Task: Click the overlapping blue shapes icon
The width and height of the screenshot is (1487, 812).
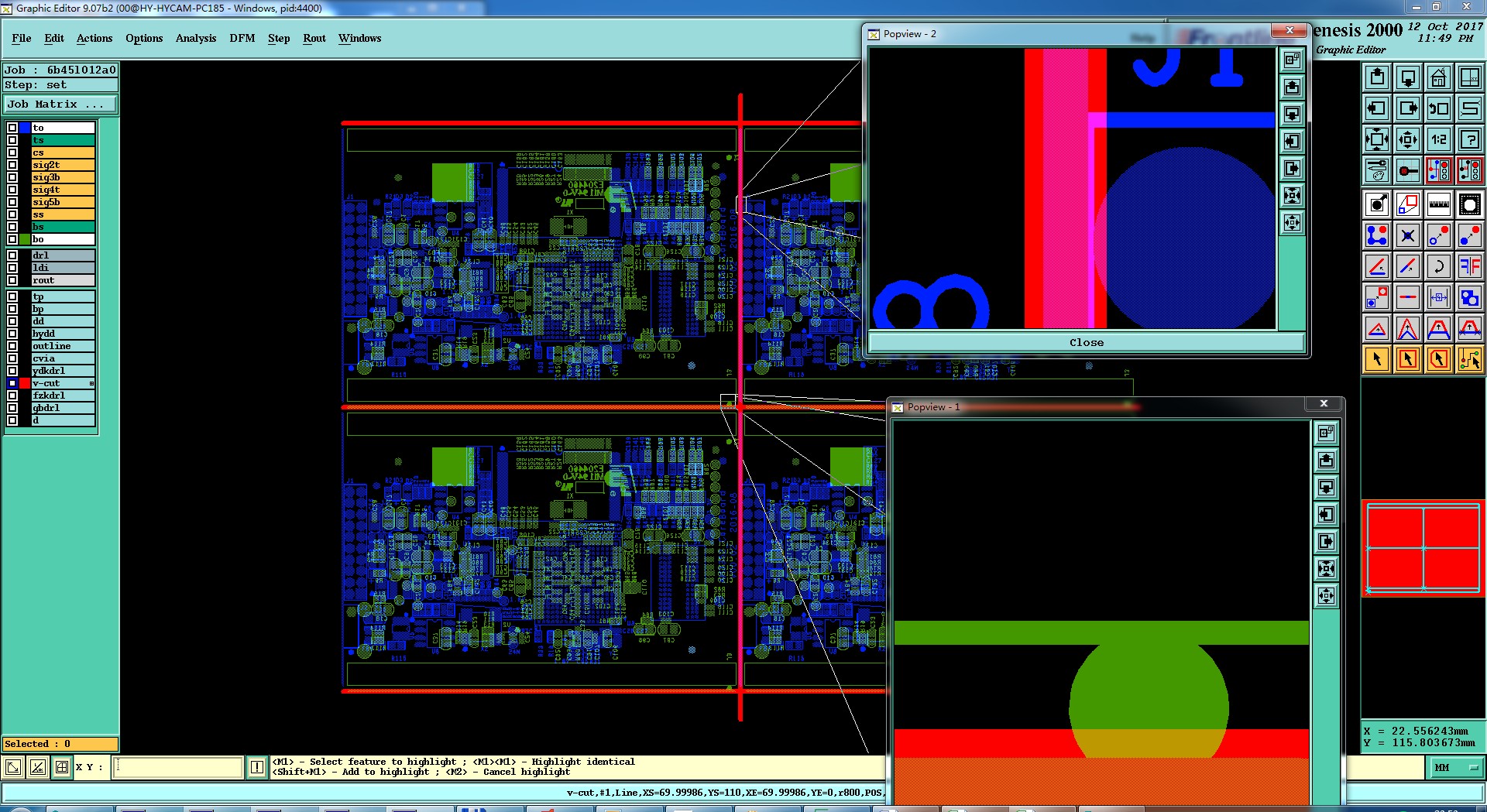Action: (1470, 297)
